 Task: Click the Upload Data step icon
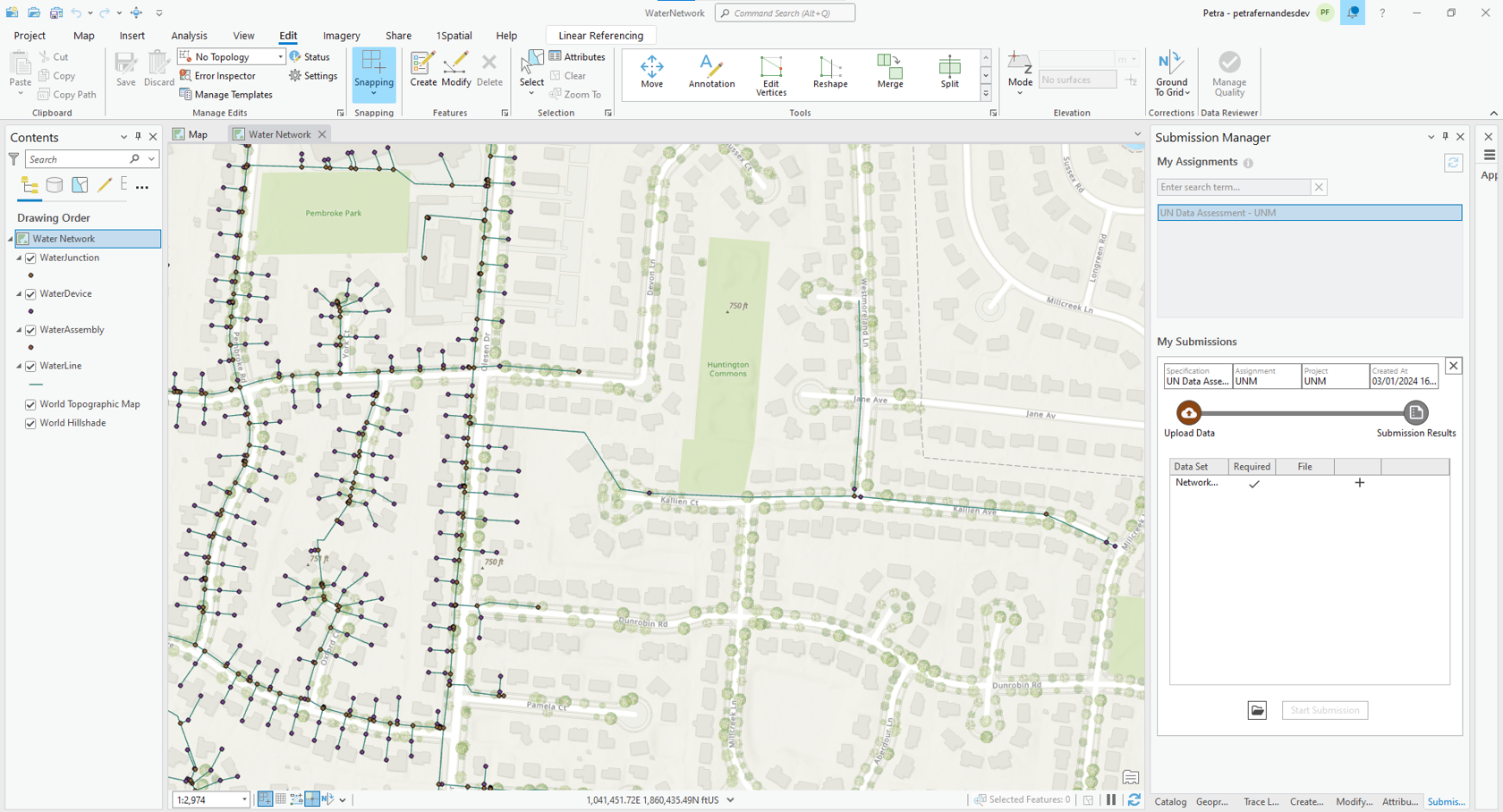1188,413
